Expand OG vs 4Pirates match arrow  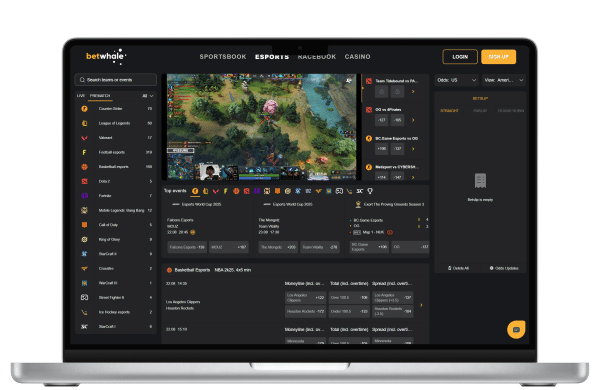(x=413, y=120)
